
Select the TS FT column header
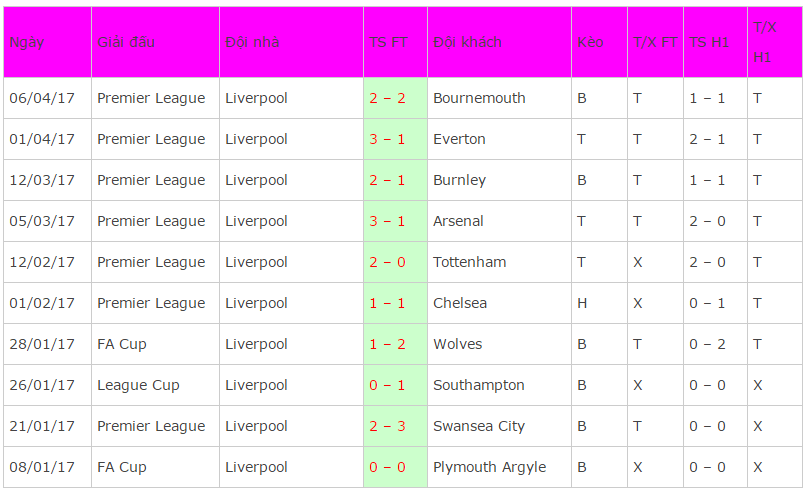pos(395,42)
